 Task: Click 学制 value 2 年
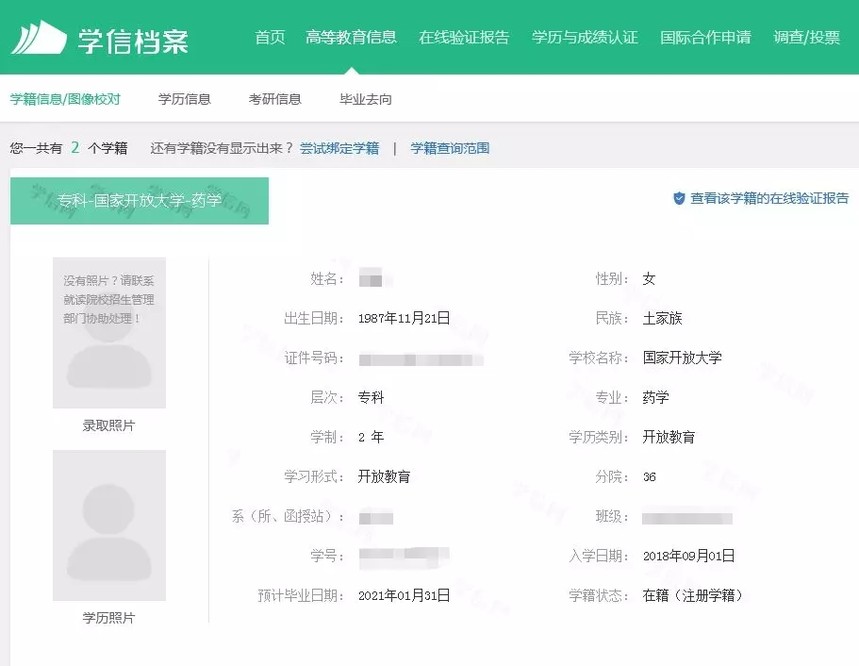tap(371, 437)
